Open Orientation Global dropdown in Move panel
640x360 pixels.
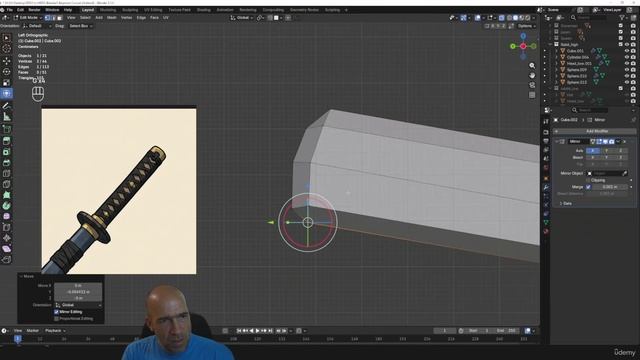78,305
